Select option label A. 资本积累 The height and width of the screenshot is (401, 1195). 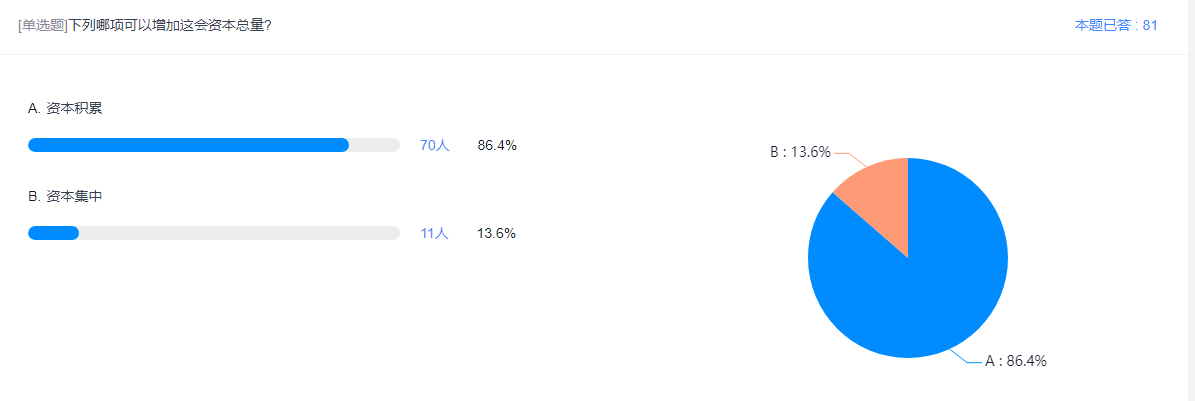click(x=65, y=108)
